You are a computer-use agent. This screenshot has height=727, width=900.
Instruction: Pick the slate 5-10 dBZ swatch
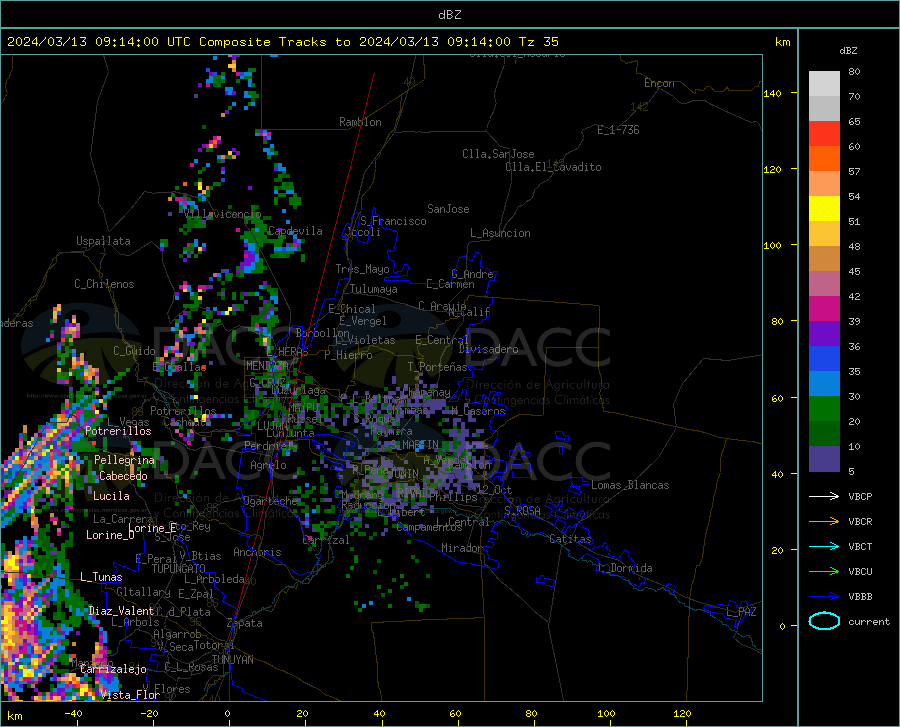[824, 459]
